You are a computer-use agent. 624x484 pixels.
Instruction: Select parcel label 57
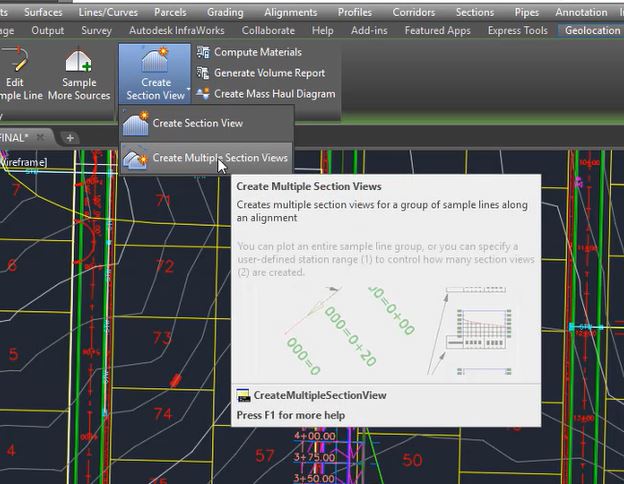pos(265,455)
